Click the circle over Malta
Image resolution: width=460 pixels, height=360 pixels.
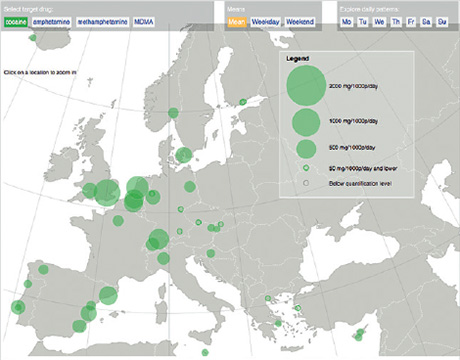click(x=205, y=352)
